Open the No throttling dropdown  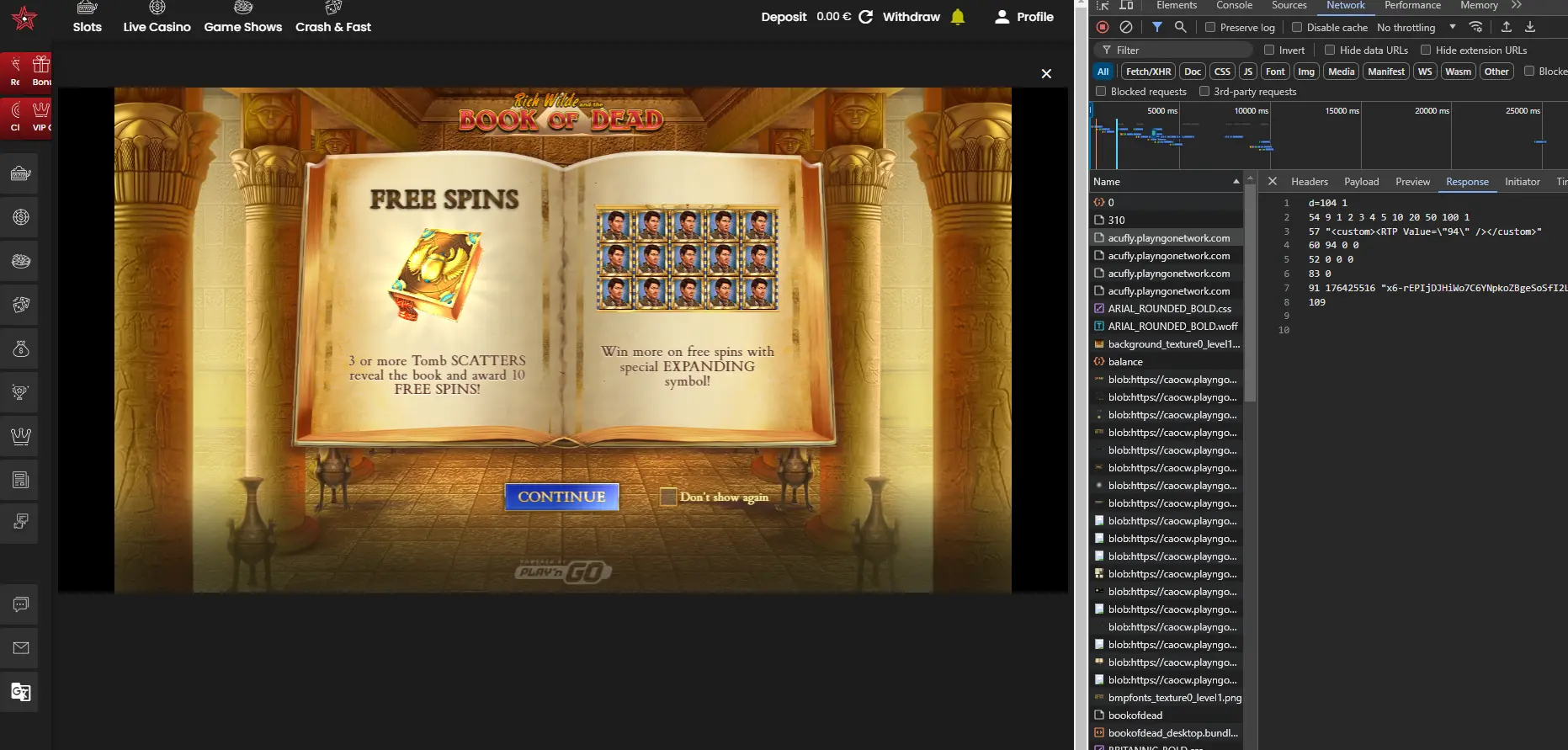[1417, 27]
